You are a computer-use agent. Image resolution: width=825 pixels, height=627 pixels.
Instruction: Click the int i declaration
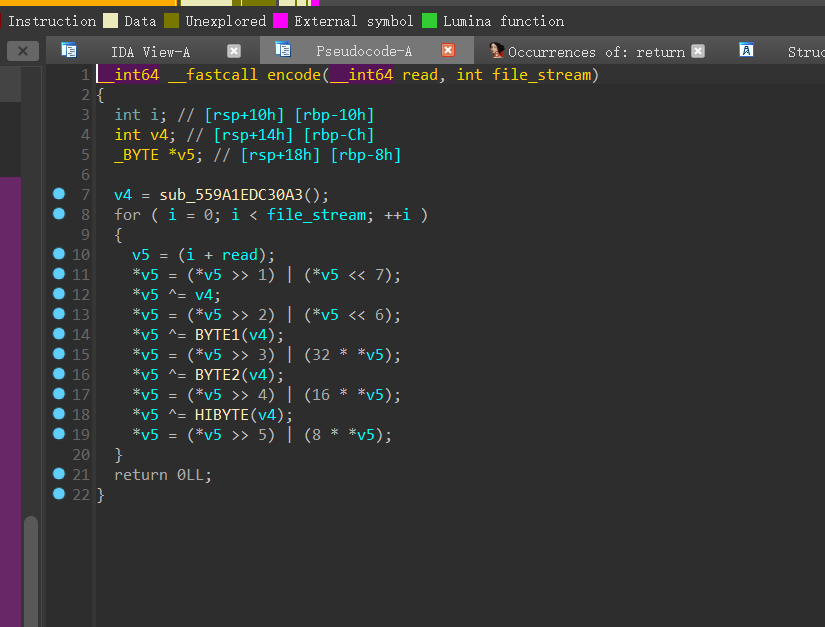point(140,115)
